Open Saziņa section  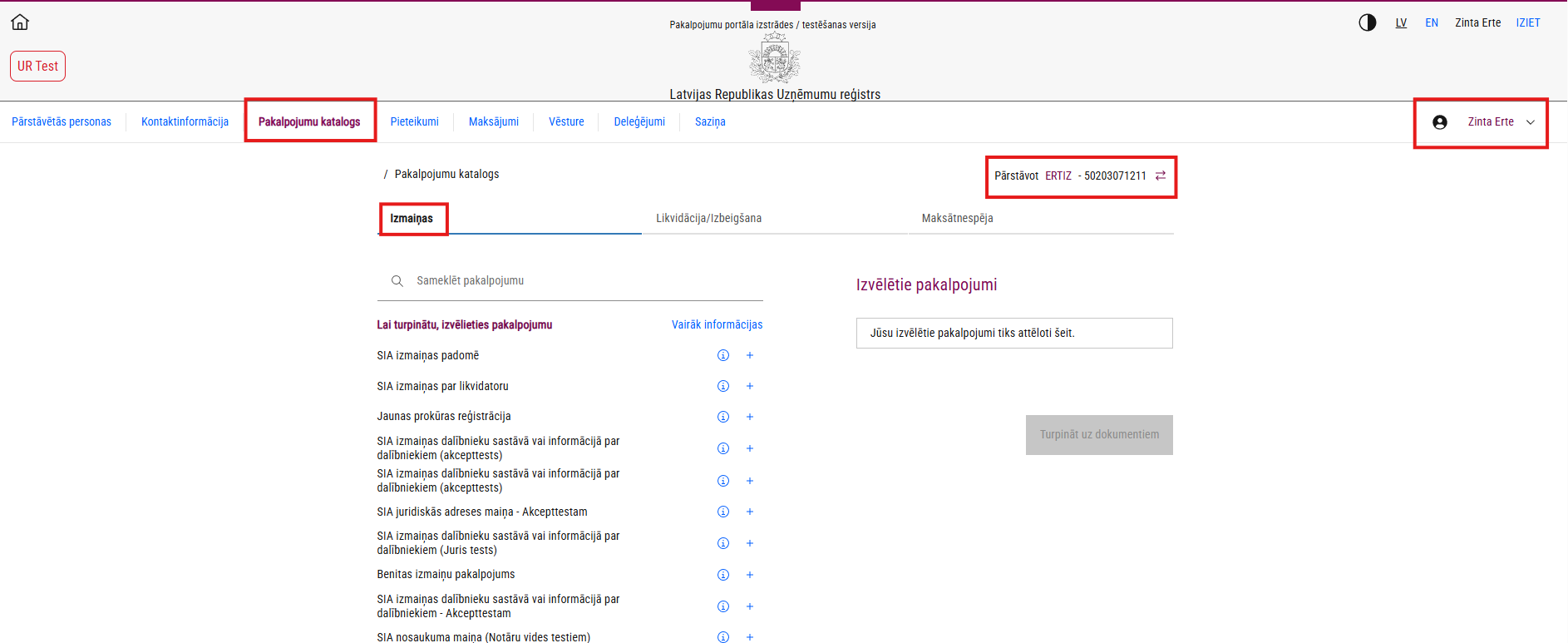[x=710, y=121]
